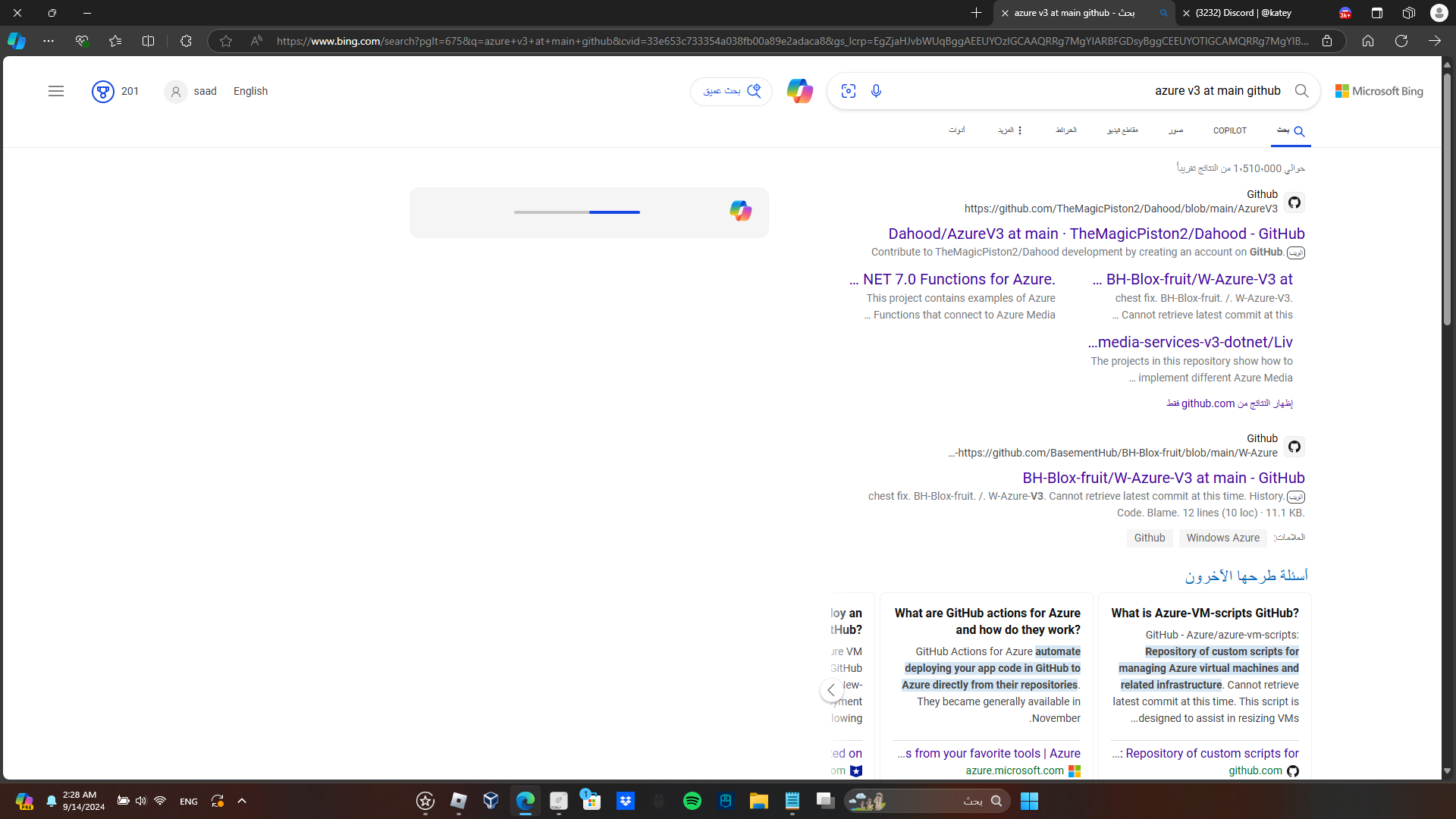The height and width of the screenshot is (819, 1456).
Task: Open What are GitHub actions for Azure card
Action: 987,621
